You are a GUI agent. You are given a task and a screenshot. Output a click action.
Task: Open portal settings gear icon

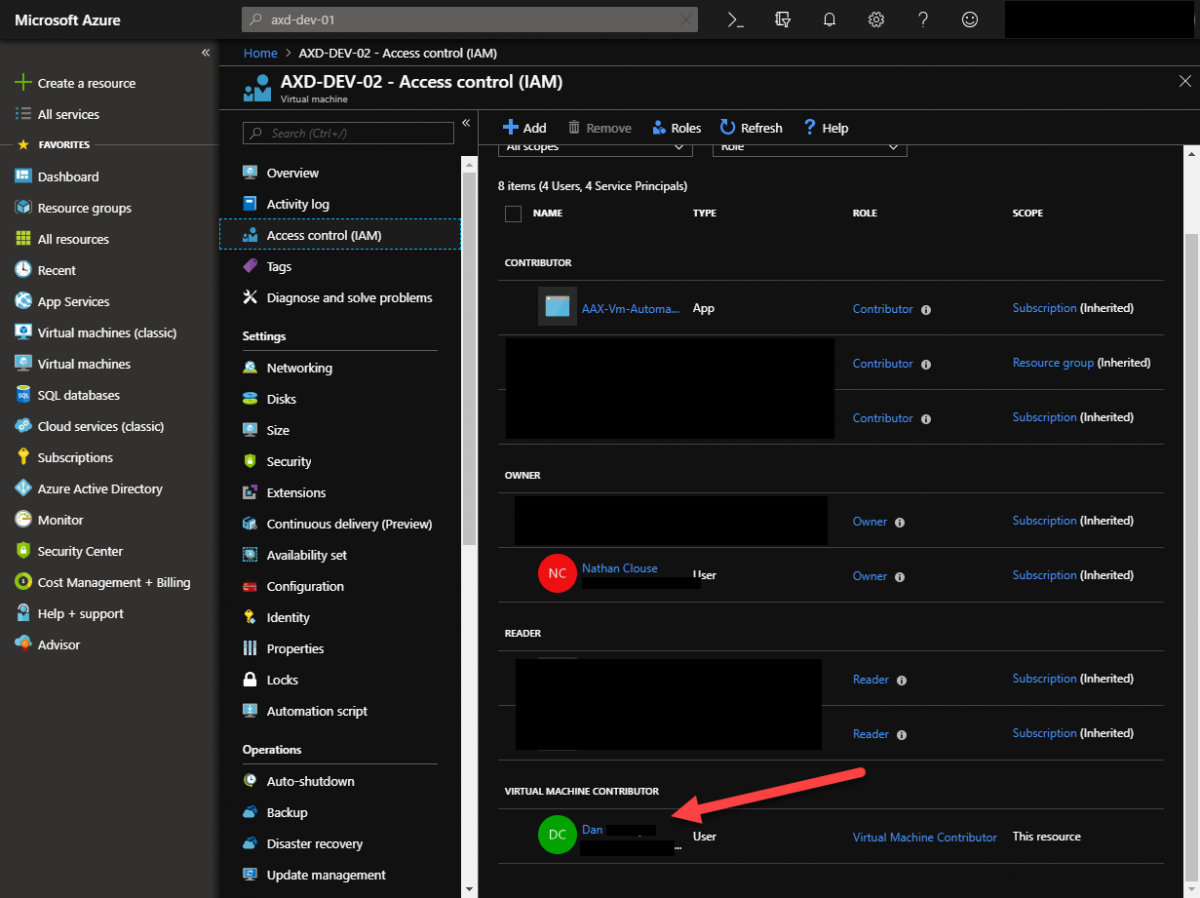[876, 20]
